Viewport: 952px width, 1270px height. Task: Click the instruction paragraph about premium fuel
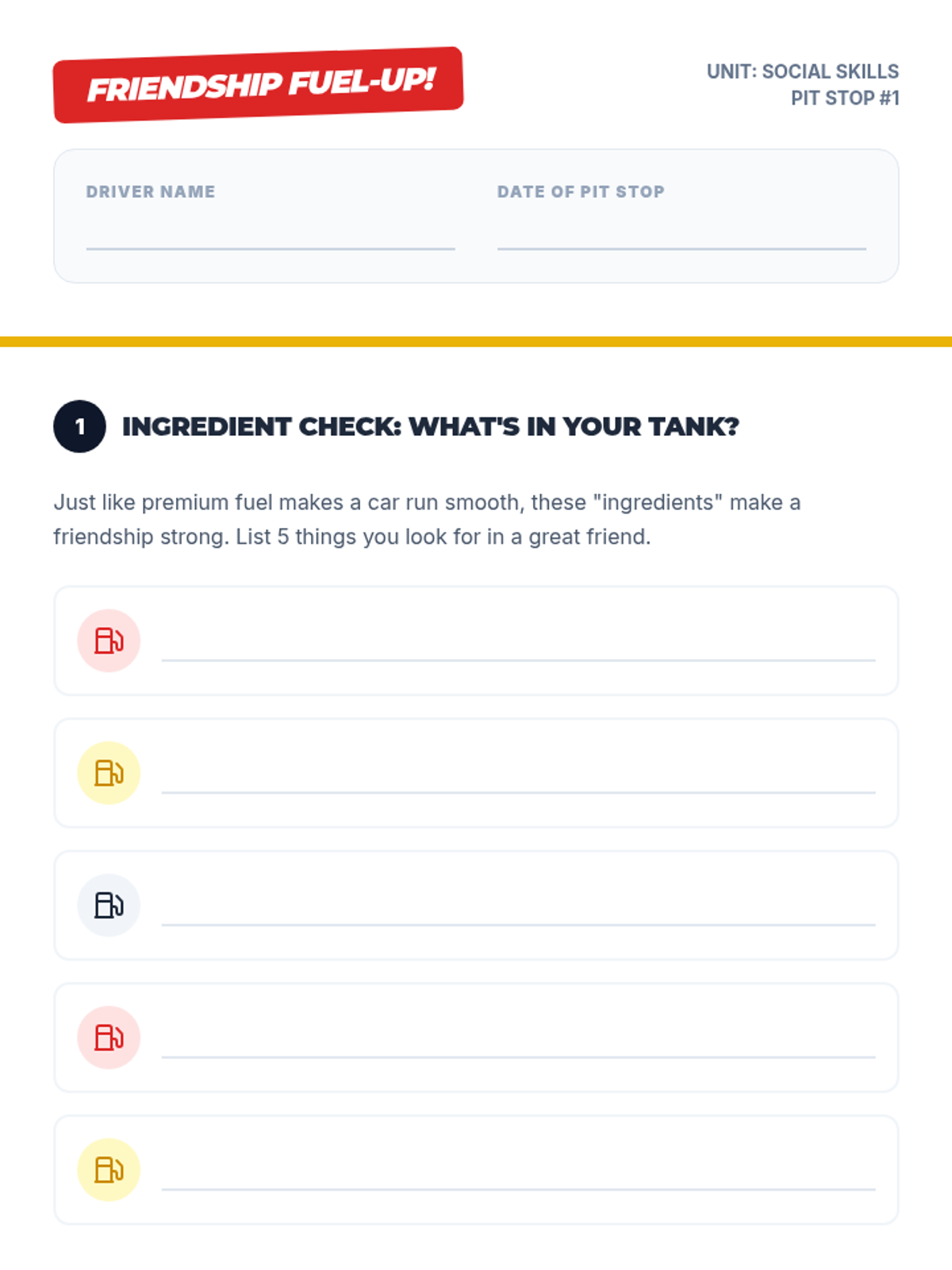427,519
